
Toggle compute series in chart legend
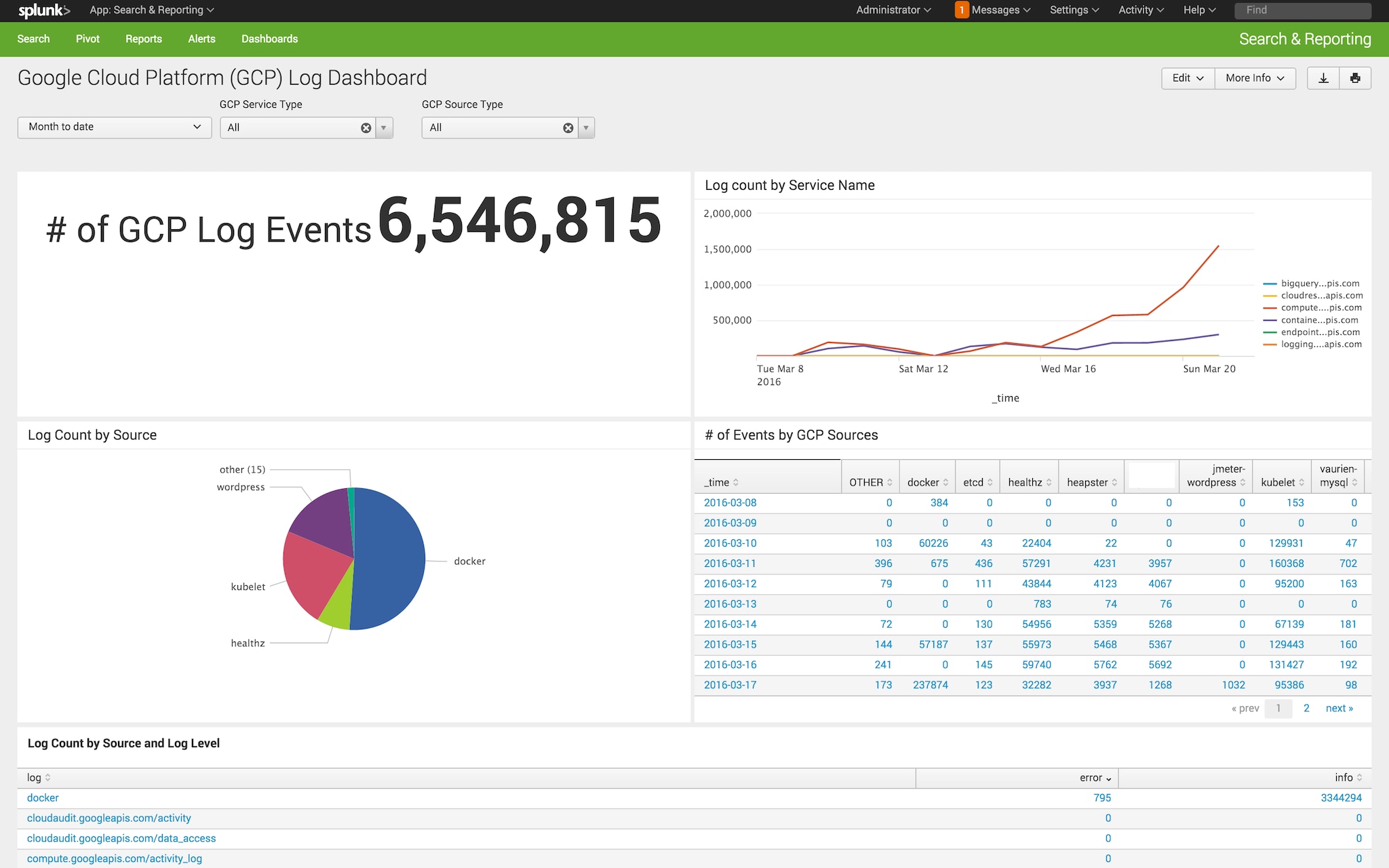1319,308
